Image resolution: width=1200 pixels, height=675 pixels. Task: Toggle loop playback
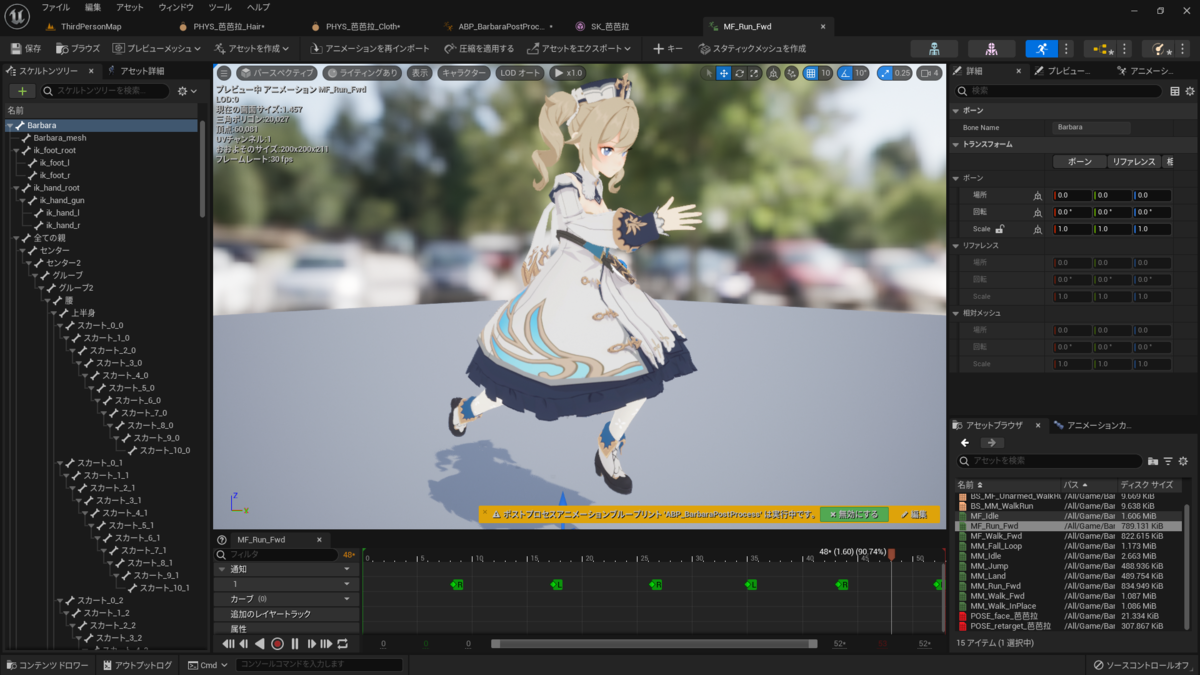[342, 644]
